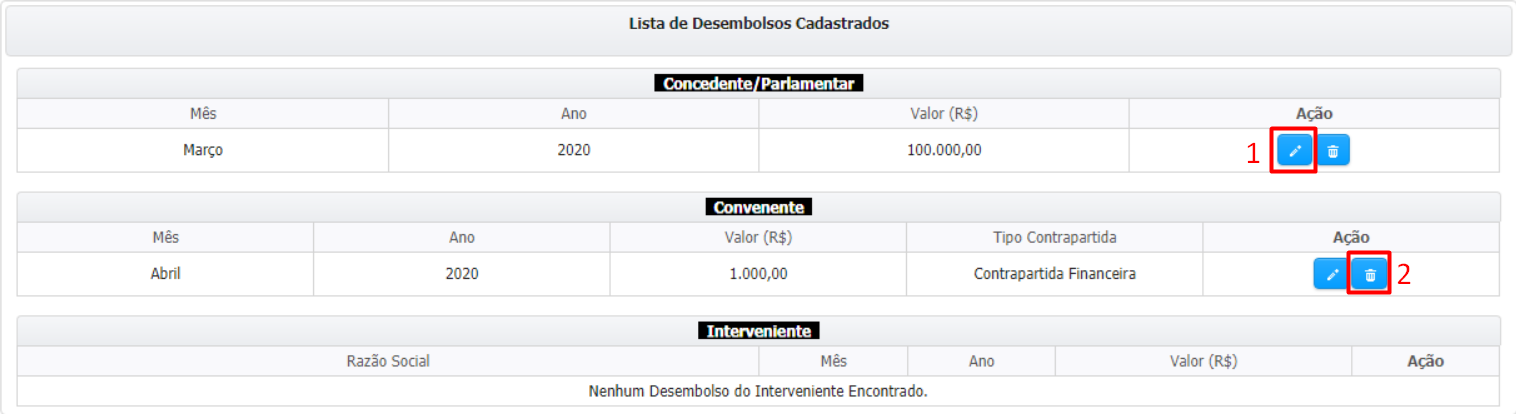The height and width of the screenshot is (414, 1516).
Task: Click Mês header in Concedente/Parlamentar table
Action: point(203,114)
